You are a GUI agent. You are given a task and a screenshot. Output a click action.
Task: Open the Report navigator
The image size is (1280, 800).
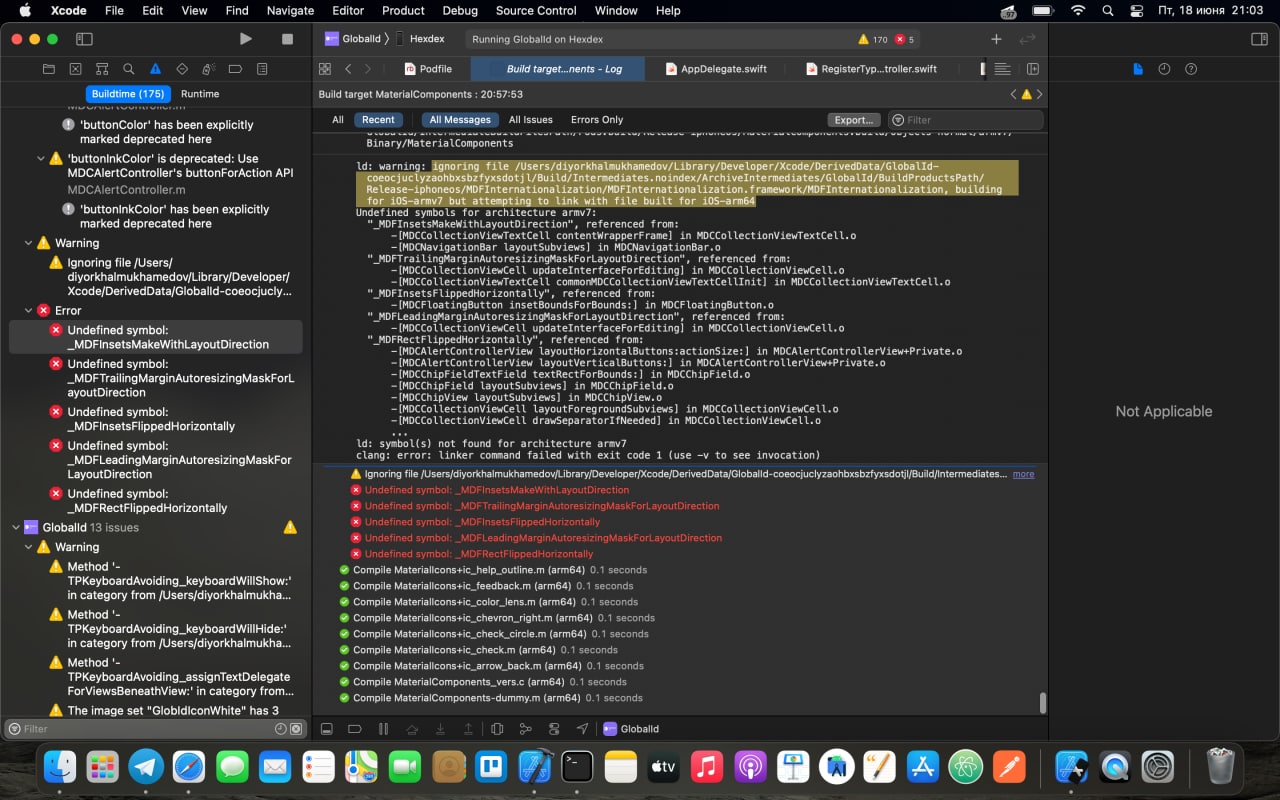tap(262, 69)
